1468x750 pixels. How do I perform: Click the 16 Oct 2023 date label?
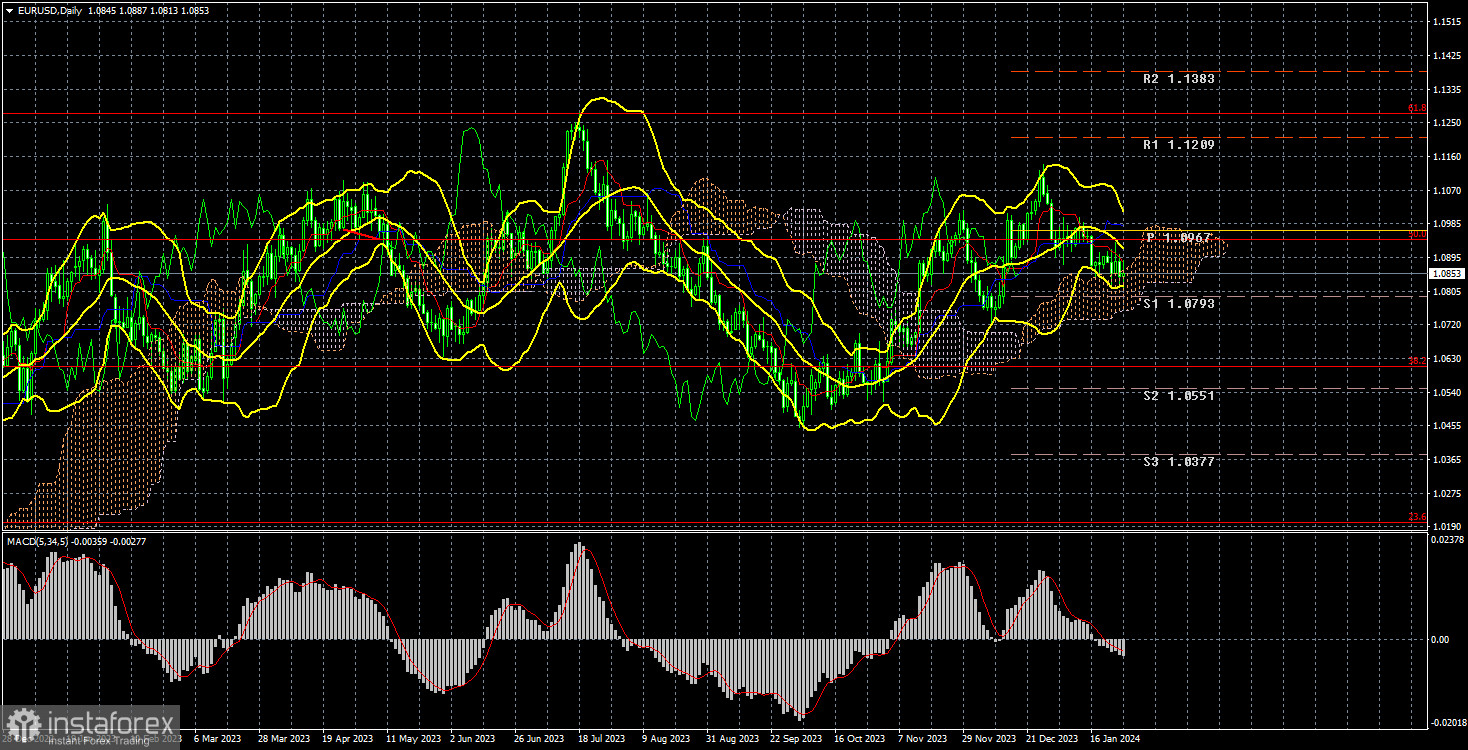point(862,739)
